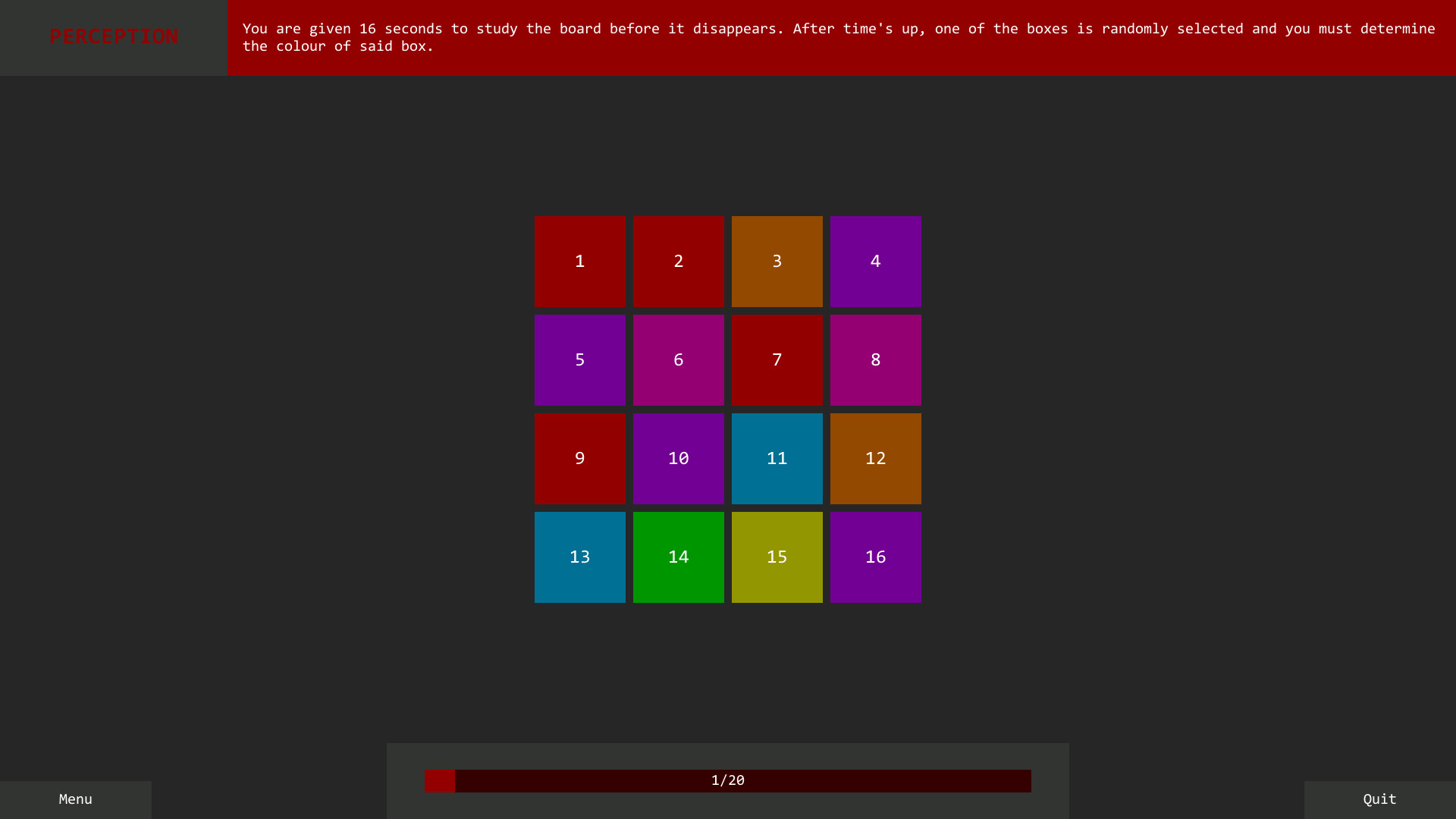This screenshot has width=1456, height=819.
Task: Select the red box labeled 2
Action: 679,262
